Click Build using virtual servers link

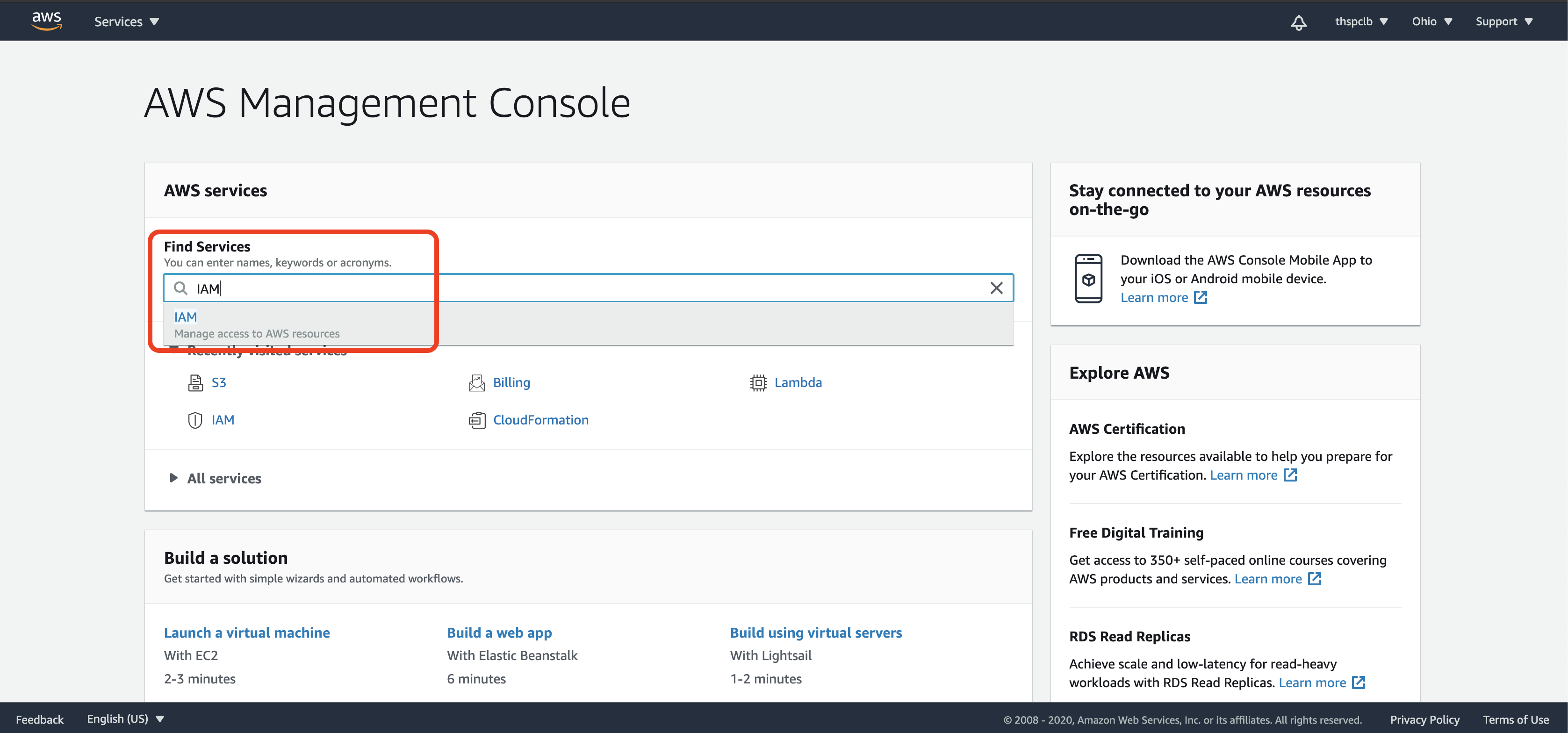816,633
